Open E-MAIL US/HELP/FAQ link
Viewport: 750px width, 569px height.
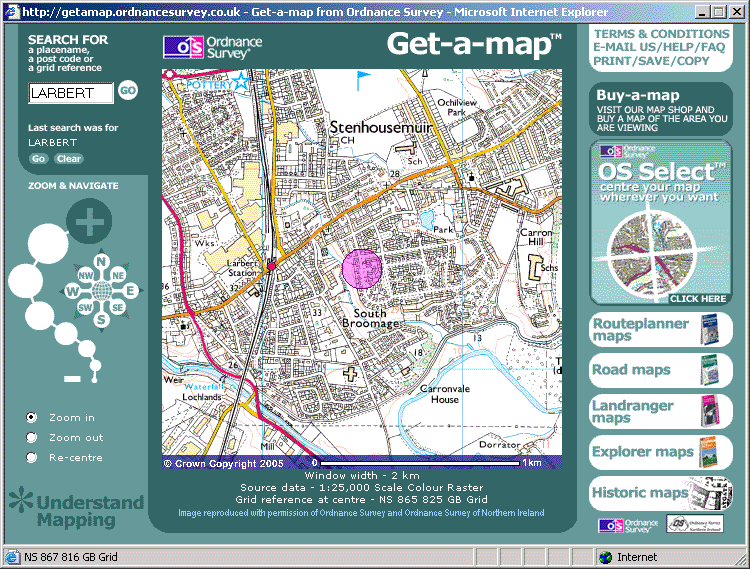click(659, 47)
